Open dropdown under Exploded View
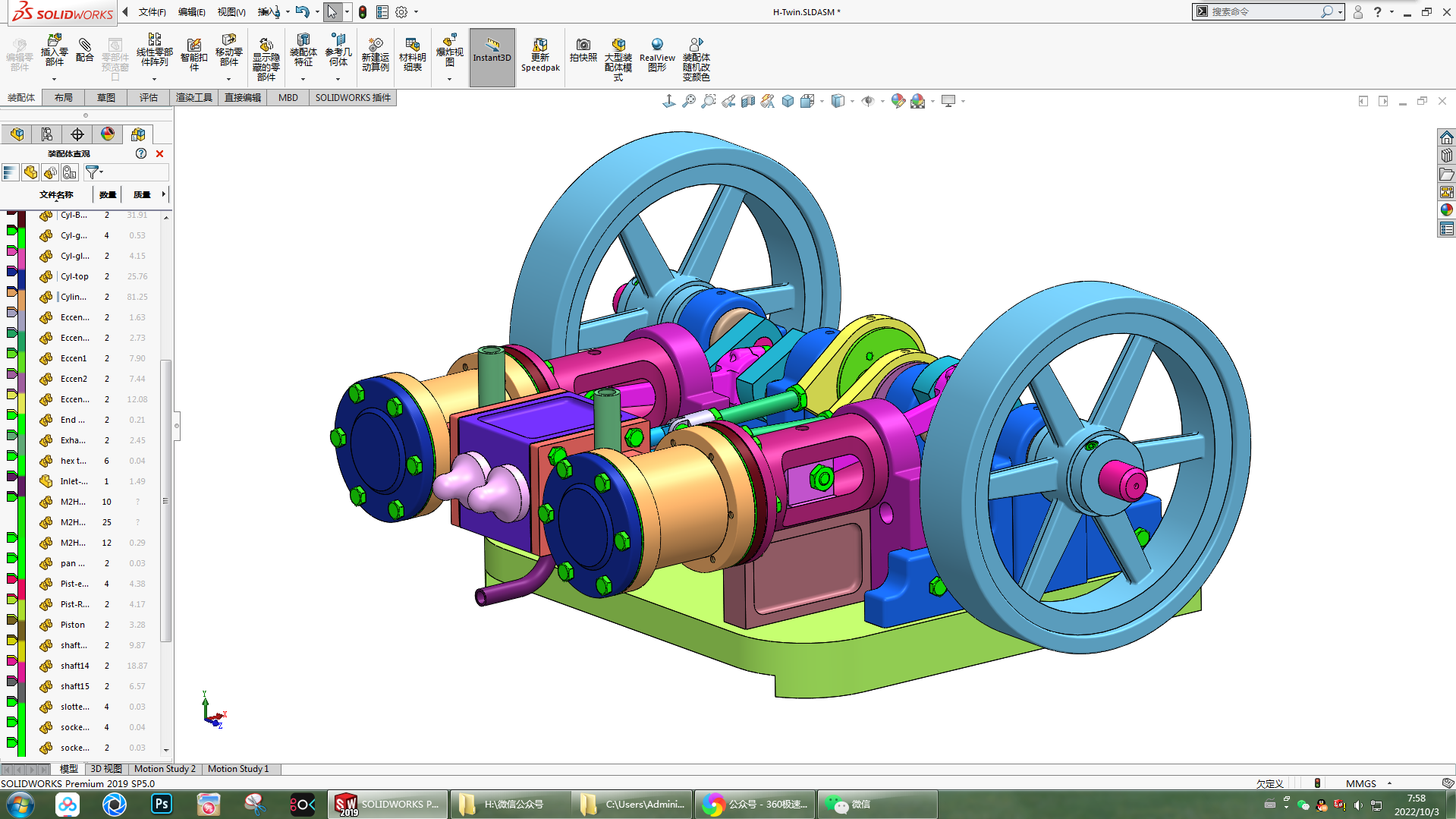Image resolution: width=1456 pixels, height=819 pixels. 449,79
